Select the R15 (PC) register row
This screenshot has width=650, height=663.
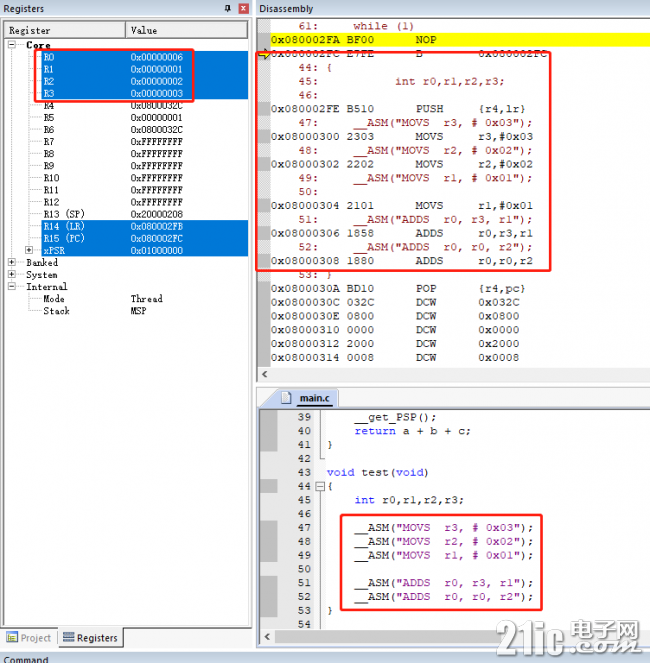145,238
